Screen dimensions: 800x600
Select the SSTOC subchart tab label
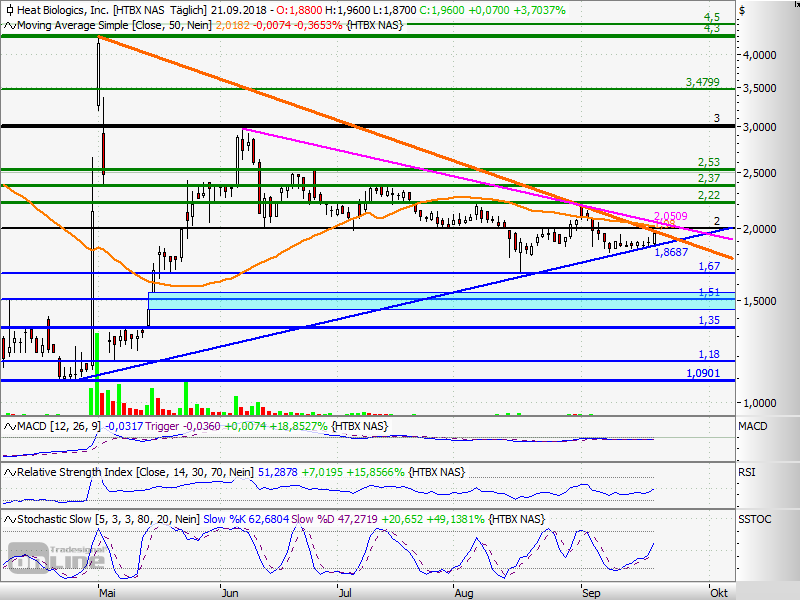755,519
